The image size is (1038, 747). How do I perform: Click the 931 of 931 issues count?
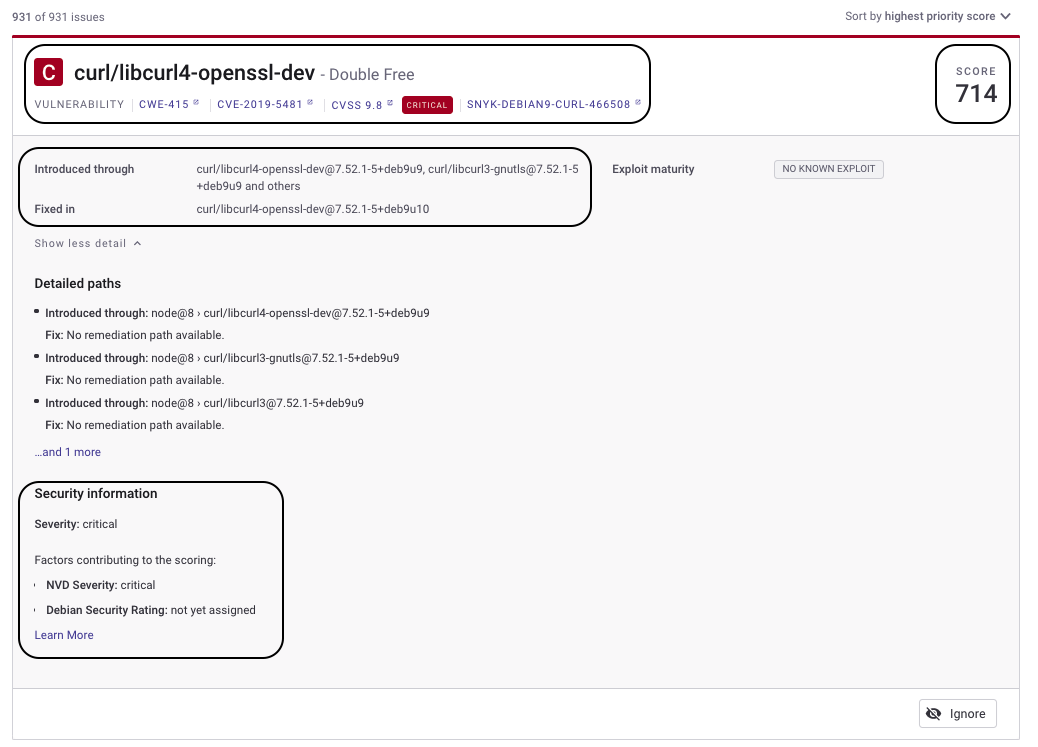58,17
